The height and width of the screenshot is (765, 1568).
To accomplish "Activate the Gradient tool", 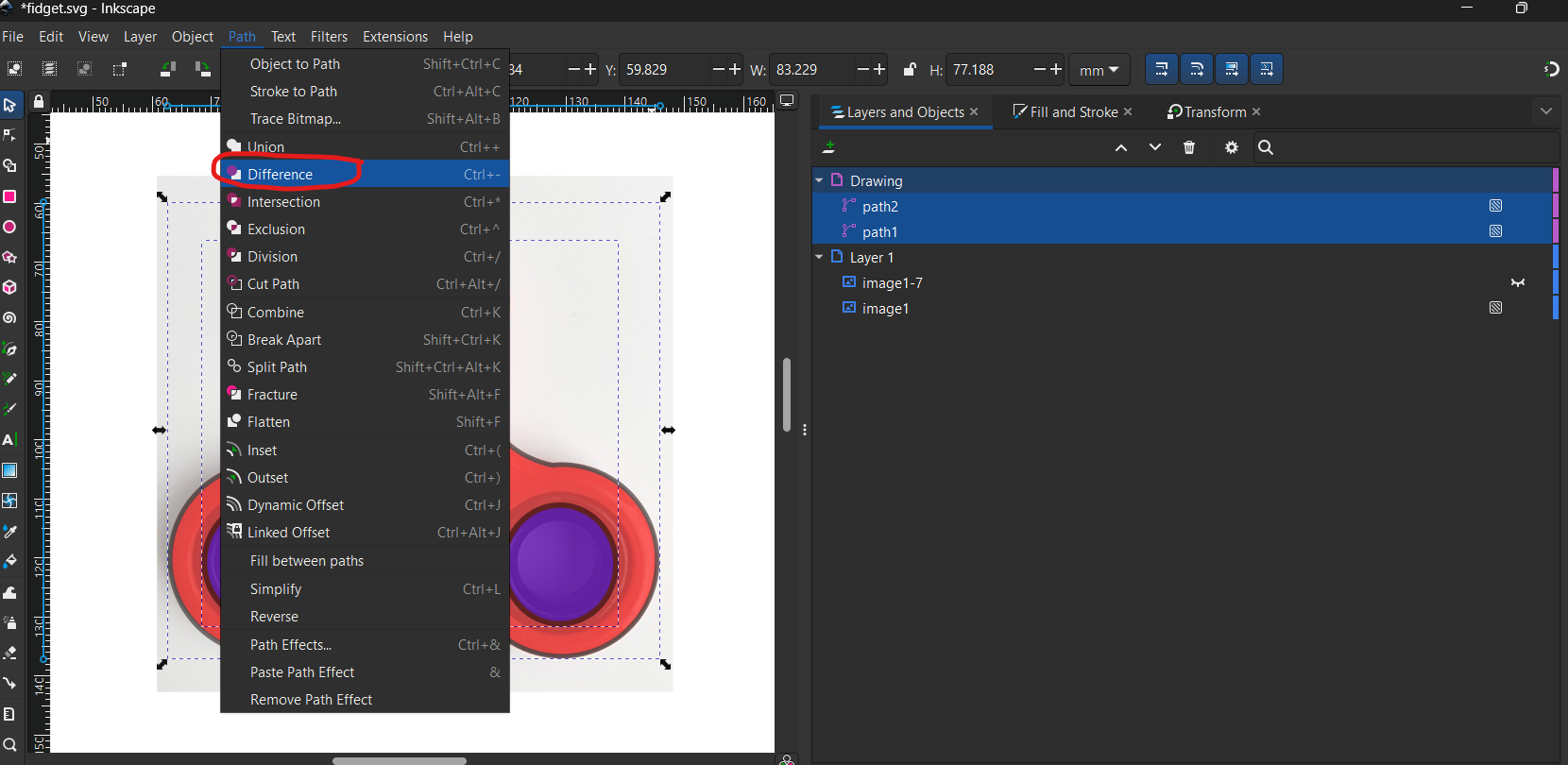I will click(x=9, y=470).
